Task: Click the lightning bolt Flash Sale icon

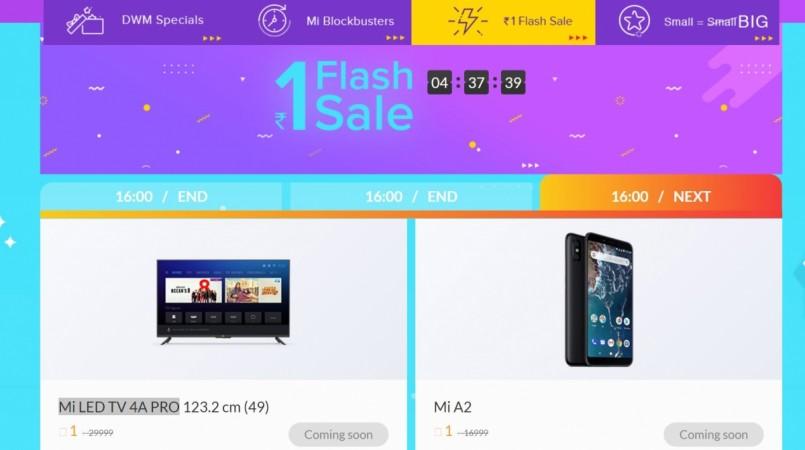Action: 468,21
